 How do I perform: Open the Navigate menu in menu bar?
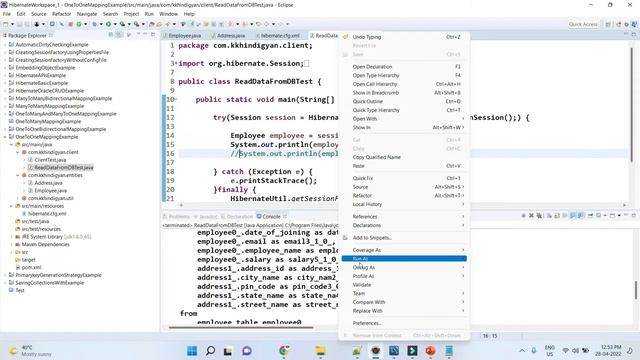click(x=87, y=14)
